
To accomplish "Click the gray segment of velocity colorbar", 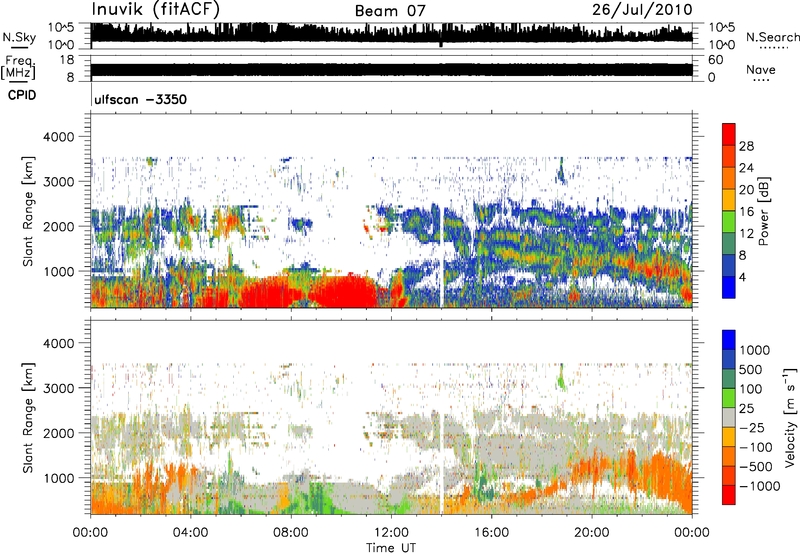I will (x=729, y=418).
